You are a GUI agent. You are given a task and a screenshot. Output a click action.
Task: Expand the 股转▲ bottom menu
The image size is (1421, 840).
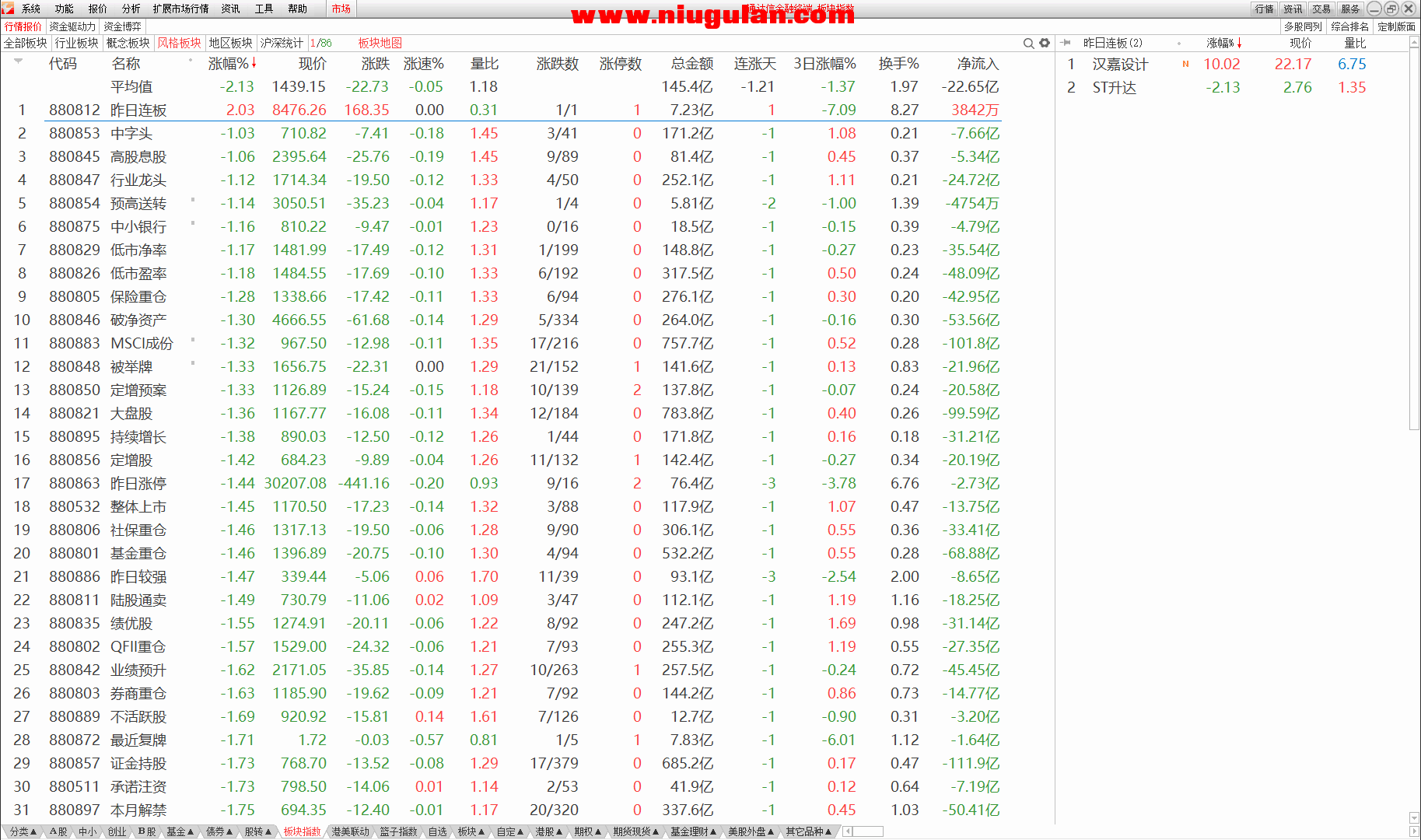tap(258, 831)
